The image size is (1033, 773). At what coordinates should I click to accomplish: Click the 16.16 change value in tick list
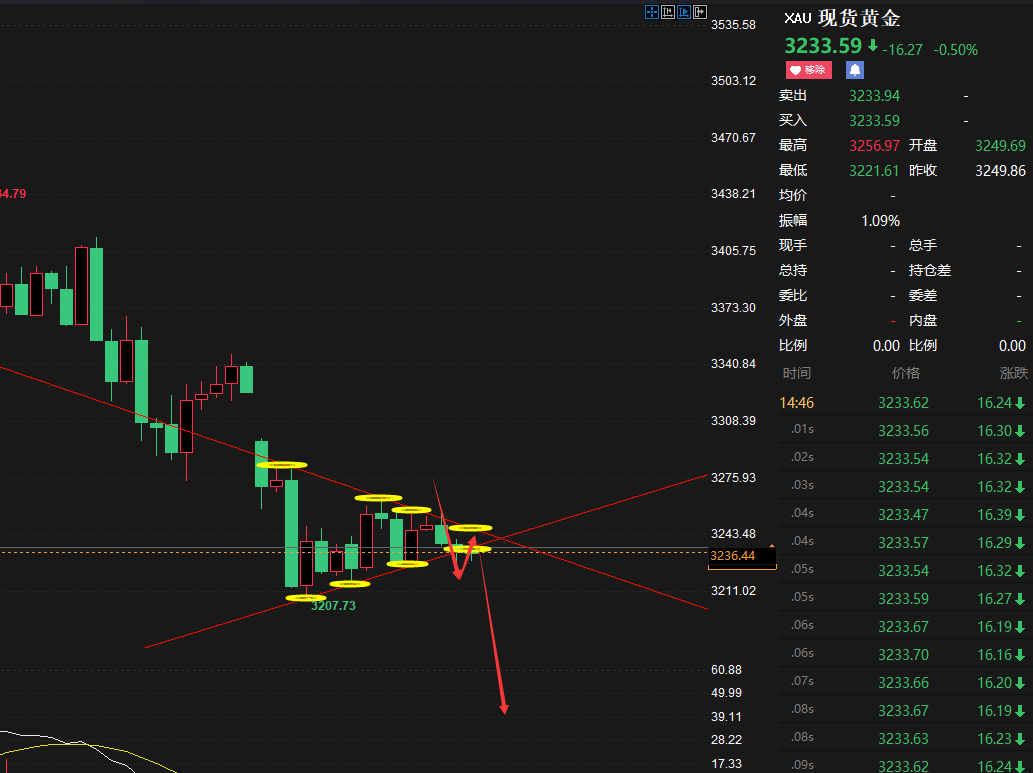click(994, 655)
